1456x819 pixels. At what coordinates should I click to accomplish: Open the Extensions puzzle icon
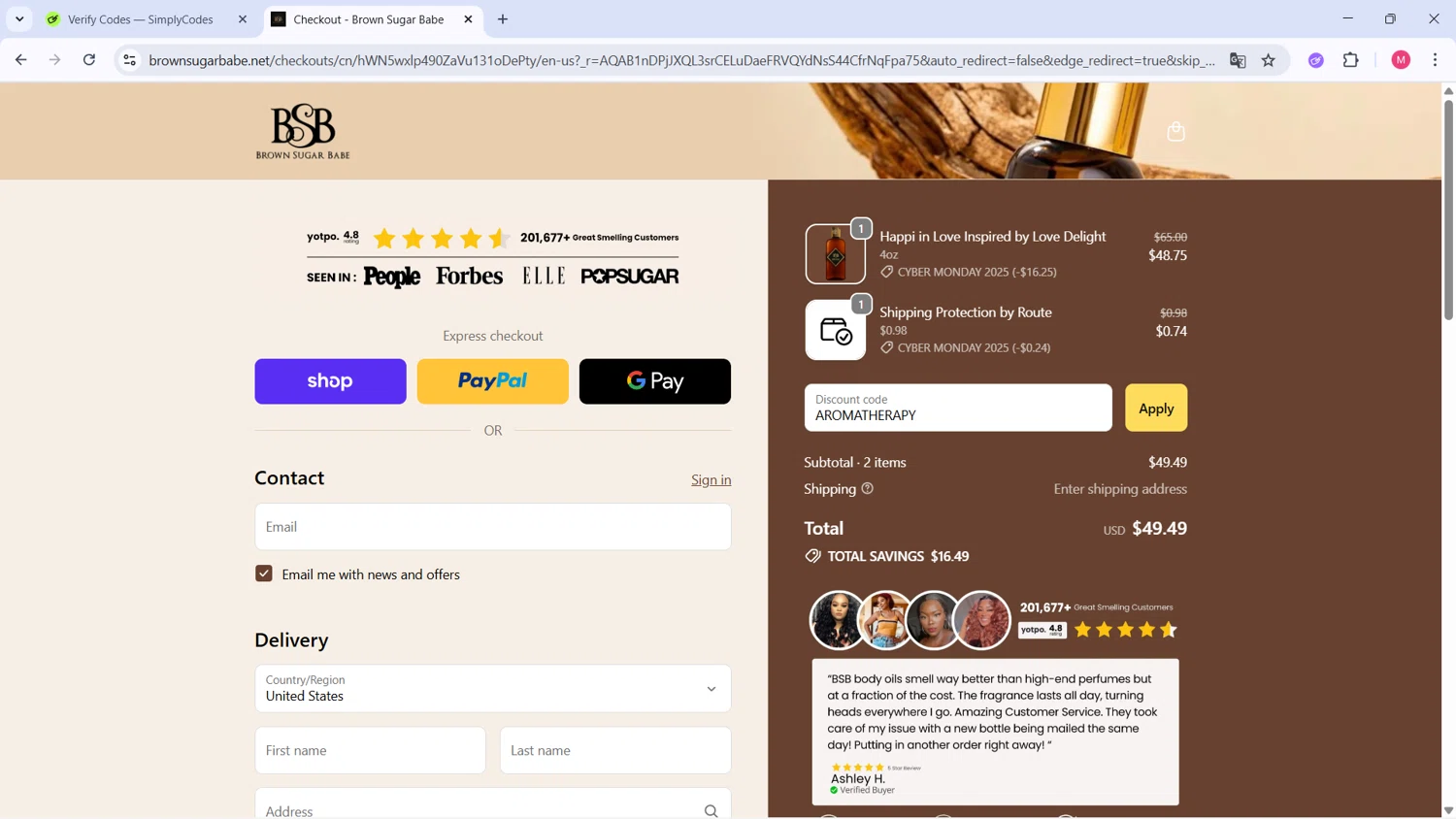1351,60
